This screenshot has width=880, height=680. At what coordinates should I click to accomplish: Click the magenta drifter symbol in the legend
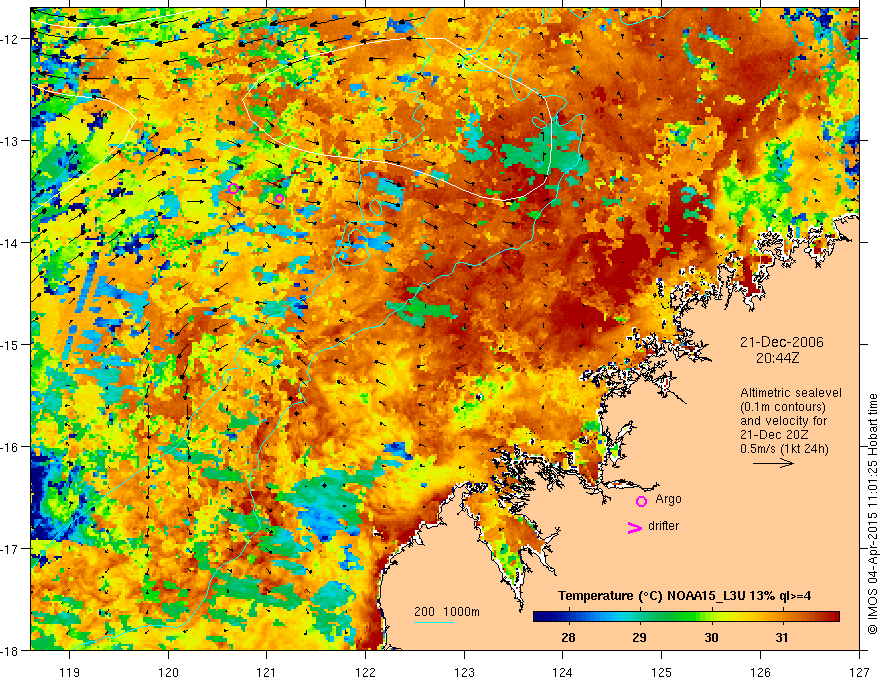[634, 527]
